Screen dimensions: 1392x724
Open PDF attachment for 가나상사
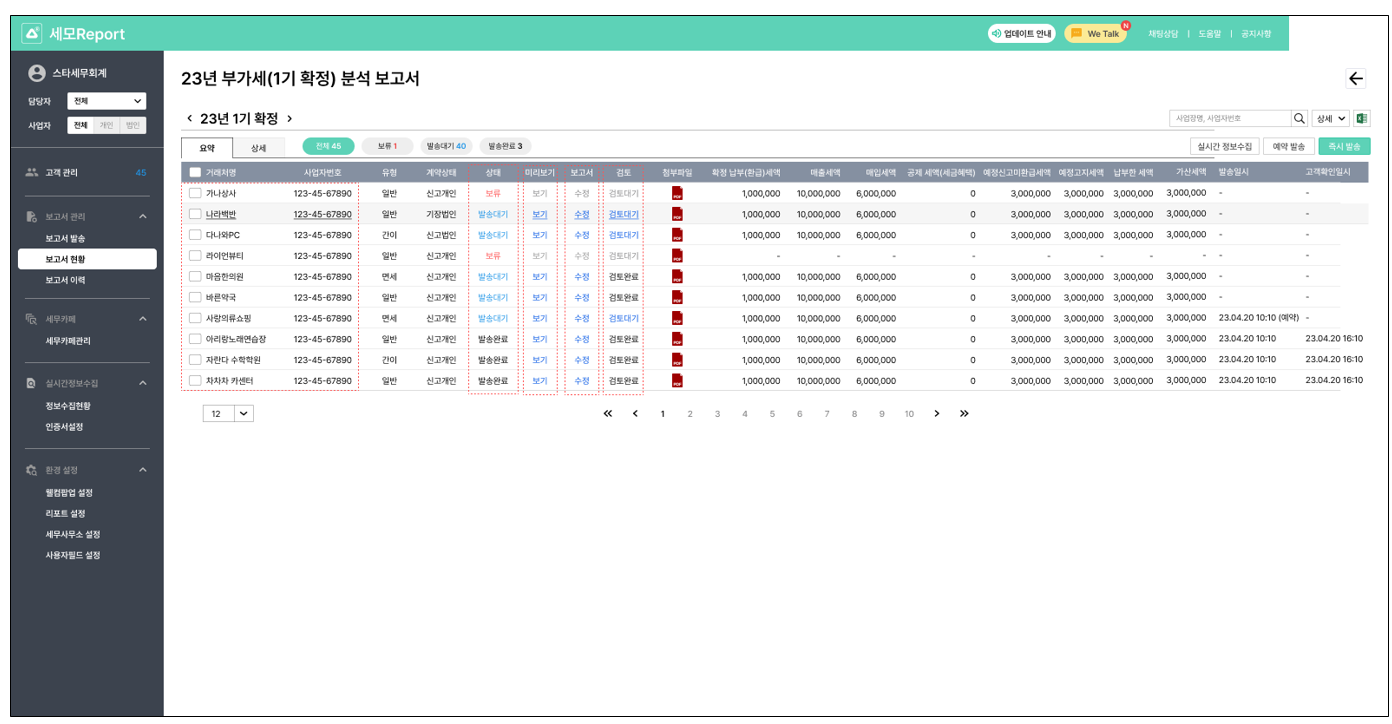click(x=677, y=193)
